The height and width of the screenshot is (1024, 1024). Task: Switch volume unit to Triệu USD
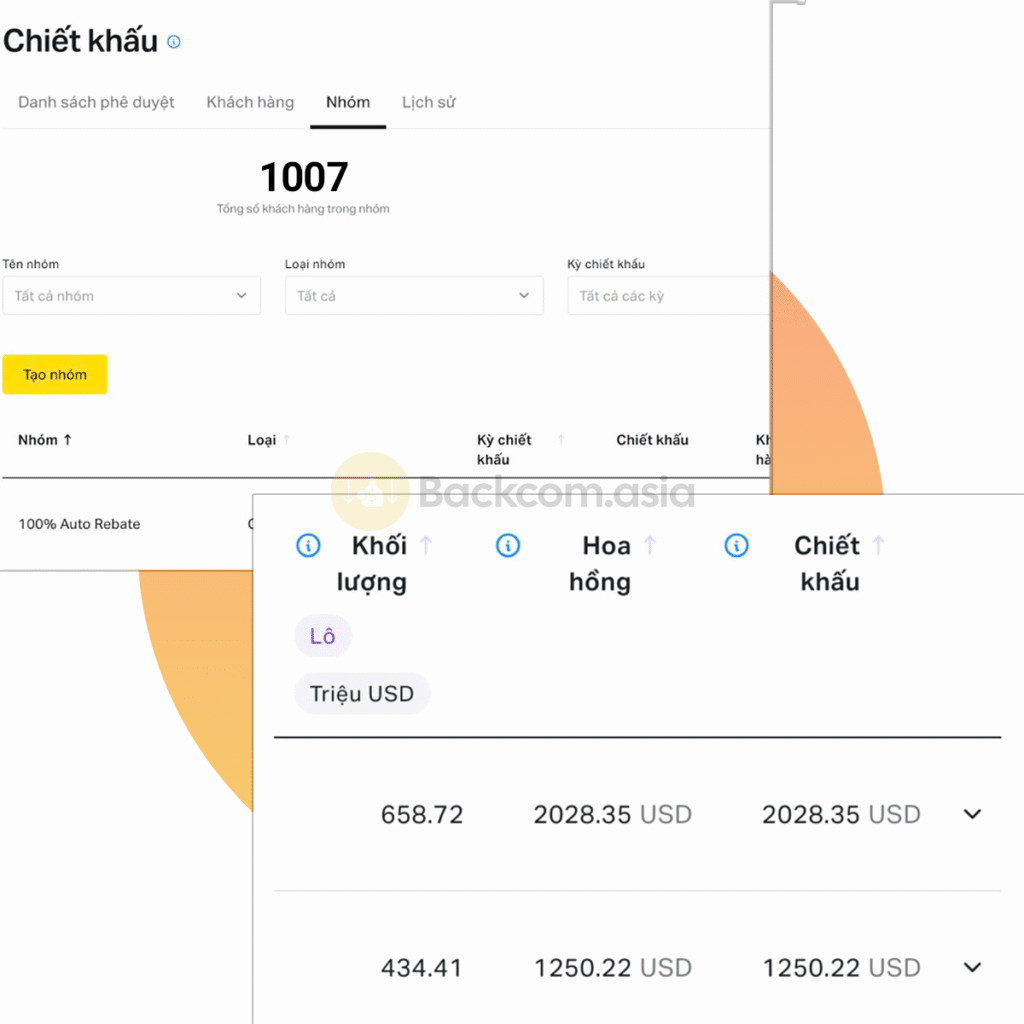[362, 694]
